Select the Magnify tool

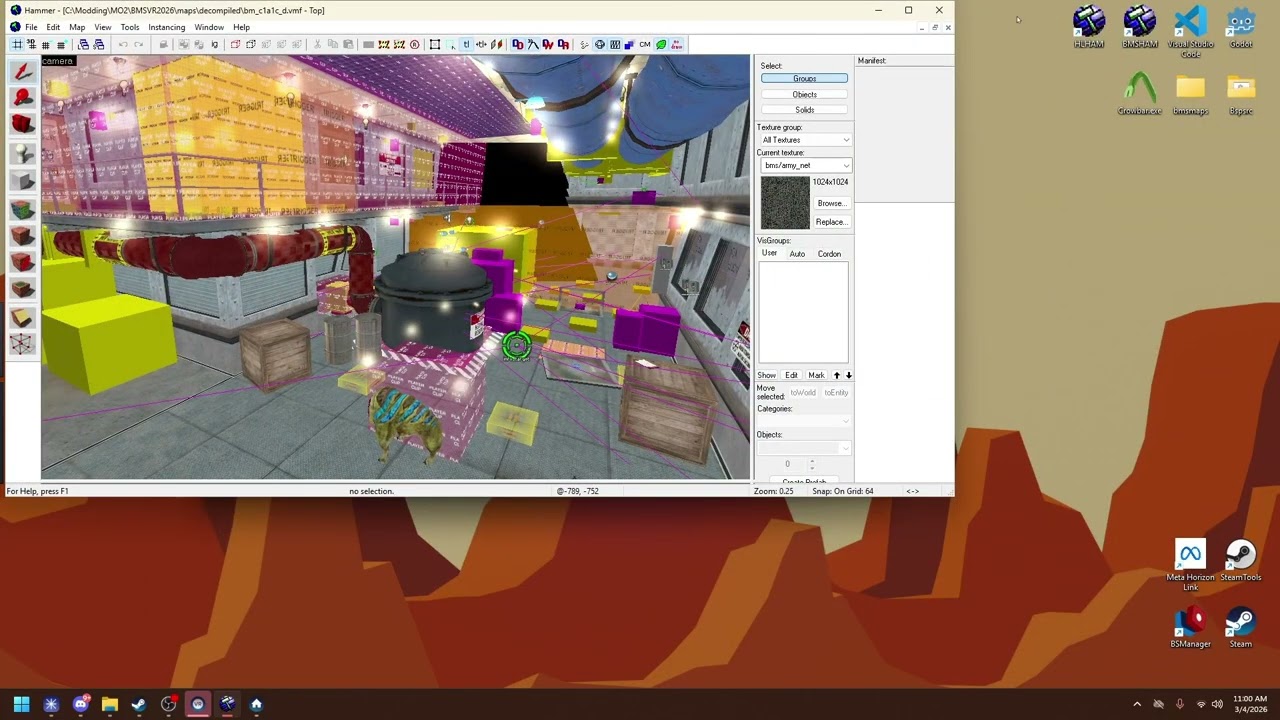tap(22, 97)
